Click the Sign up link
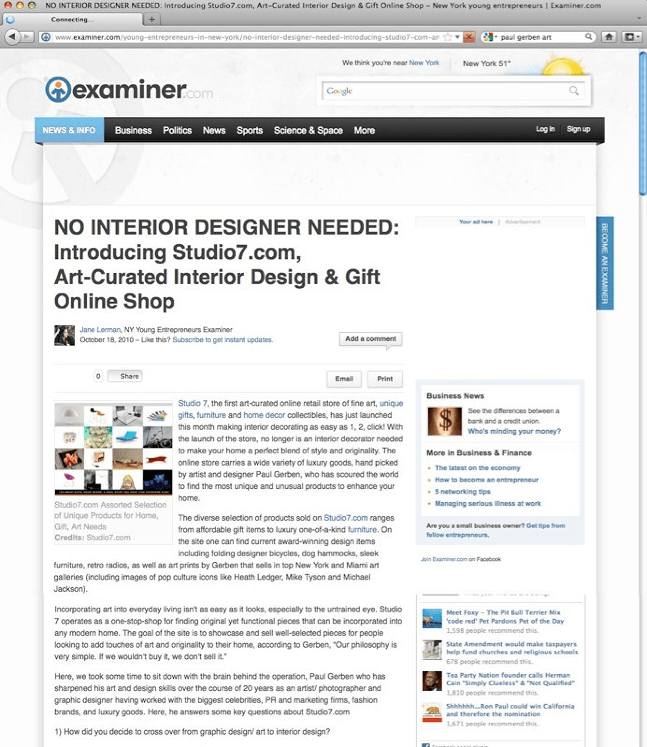The width and height of the screenshot is (647, 747). [578, 129]
